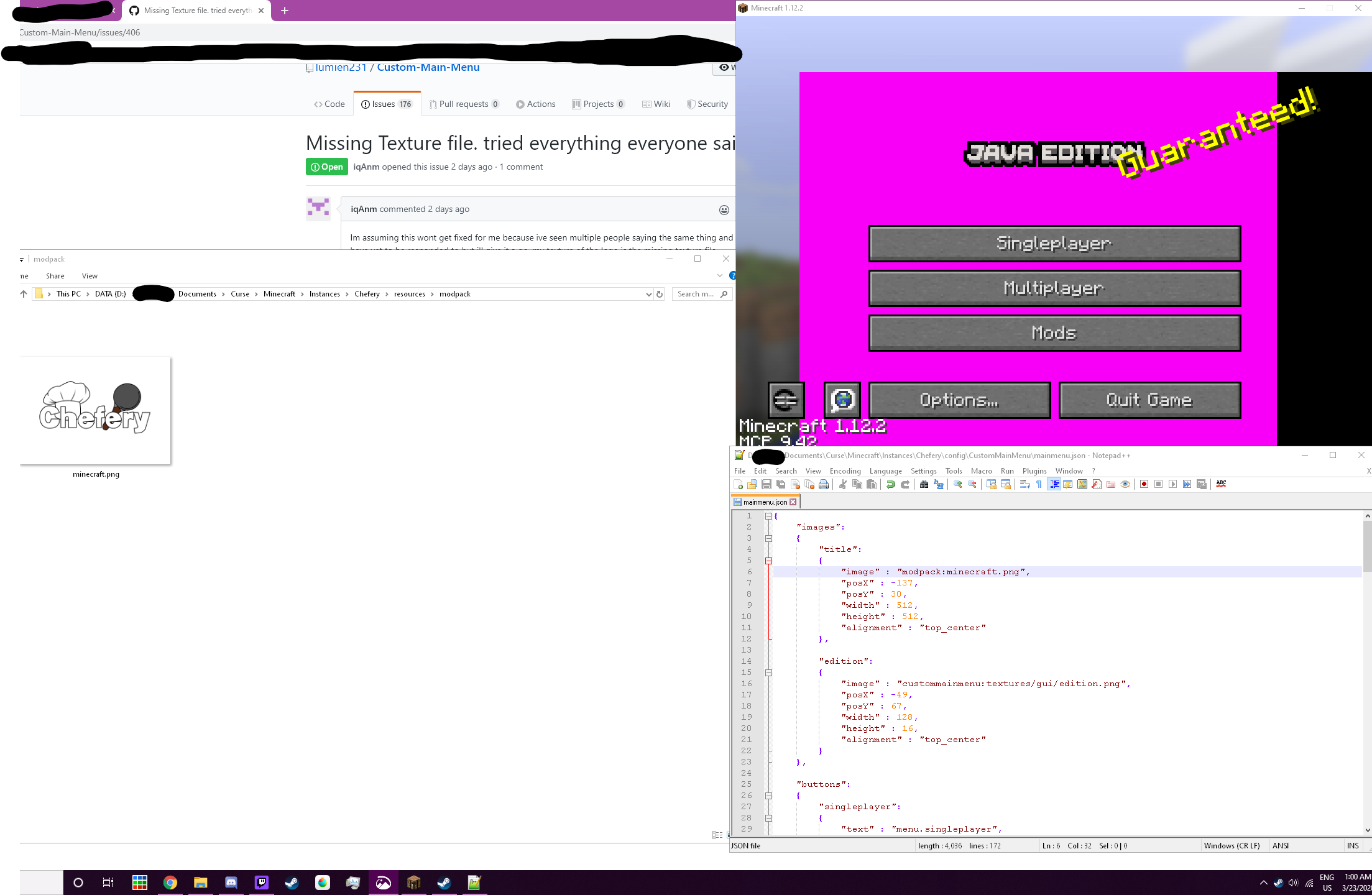Screen dimensions: 1372x895
Task: Collapse the "title" block fold marker at line 5
Action: click(768, 561)
